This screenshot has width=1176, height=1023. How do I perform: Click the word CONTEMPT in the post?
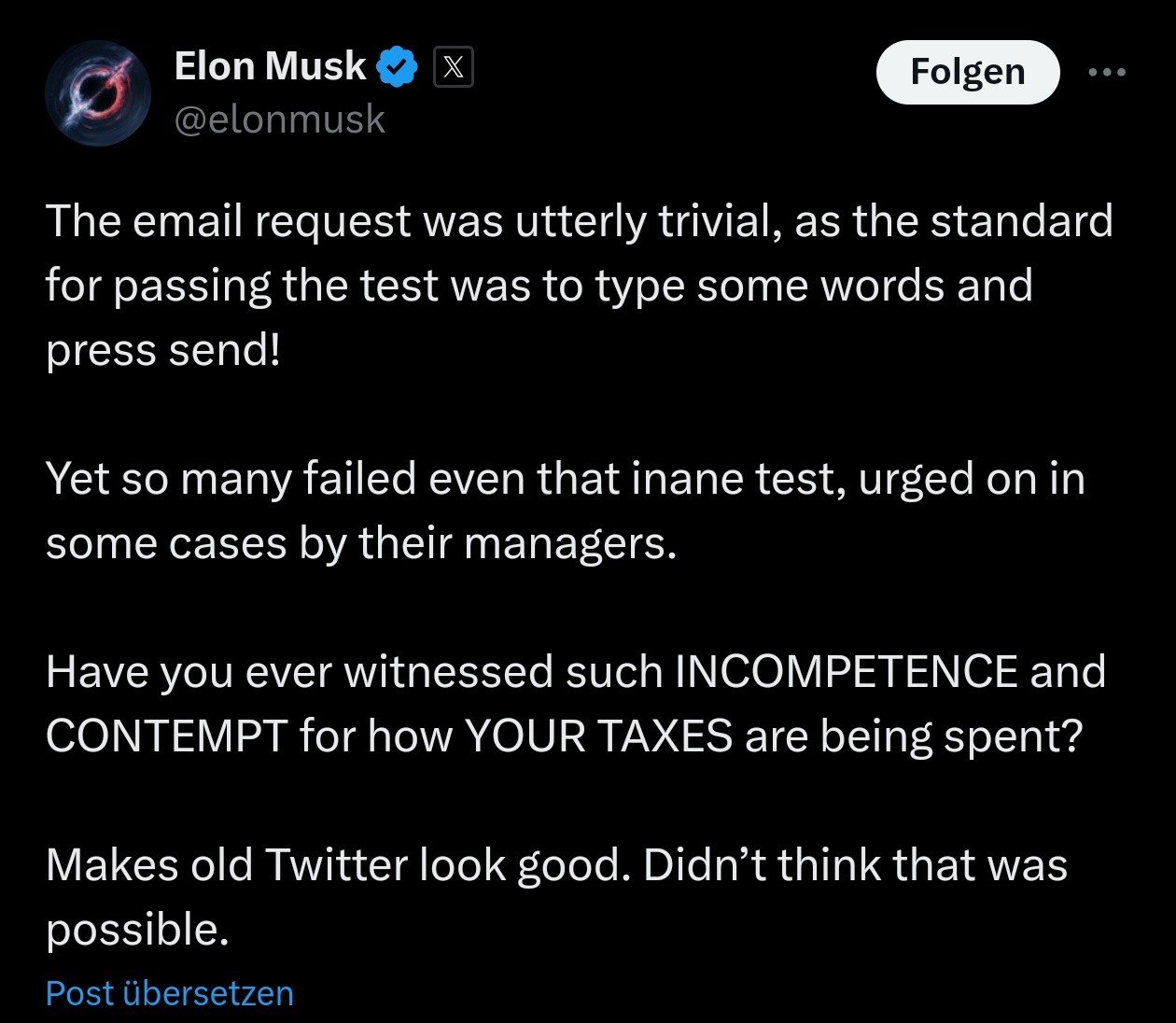pos(166,736)
